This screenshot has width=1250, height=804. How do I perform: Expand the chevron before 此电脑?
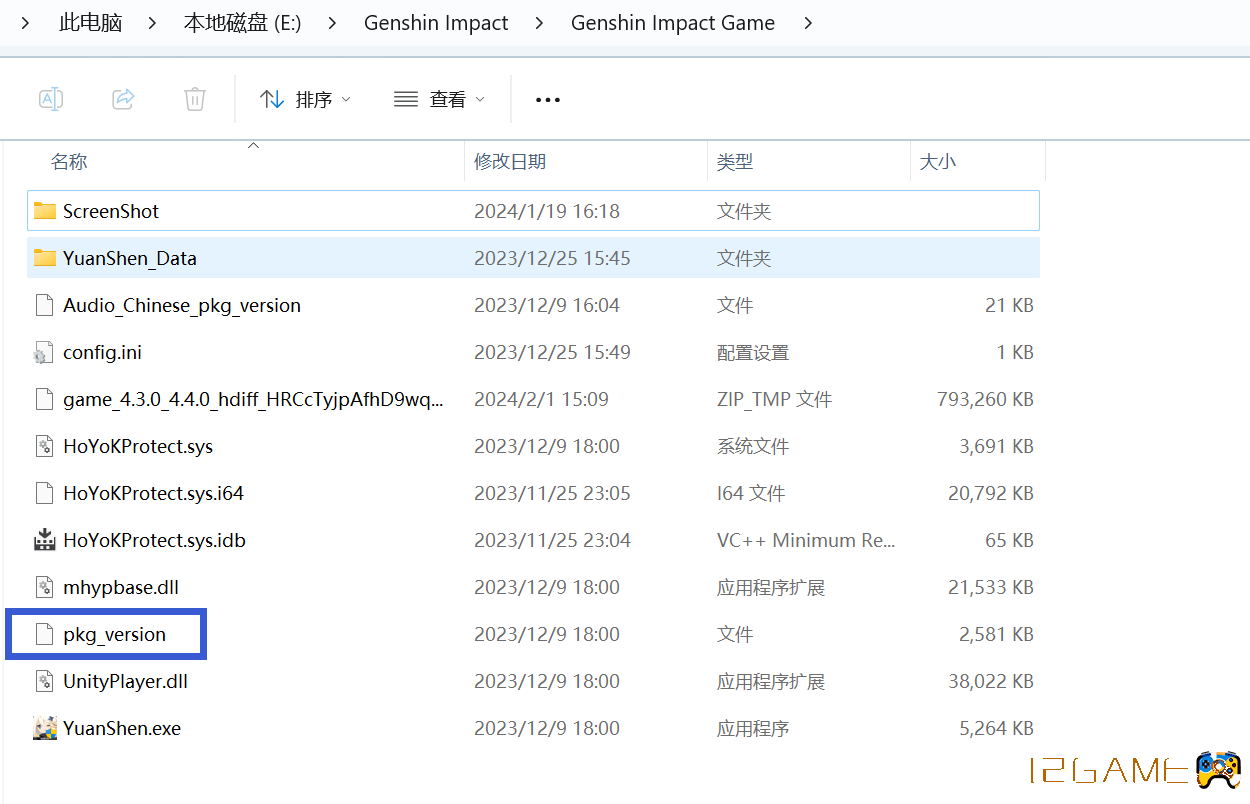pyautogui.click(x=26, y=23)
